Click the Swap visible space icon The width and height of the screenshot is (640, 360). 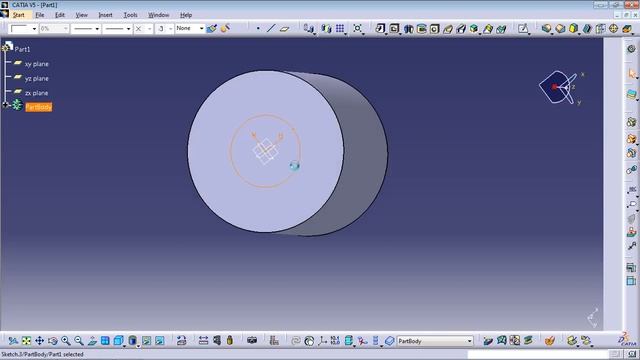click(x=160, y=341)
